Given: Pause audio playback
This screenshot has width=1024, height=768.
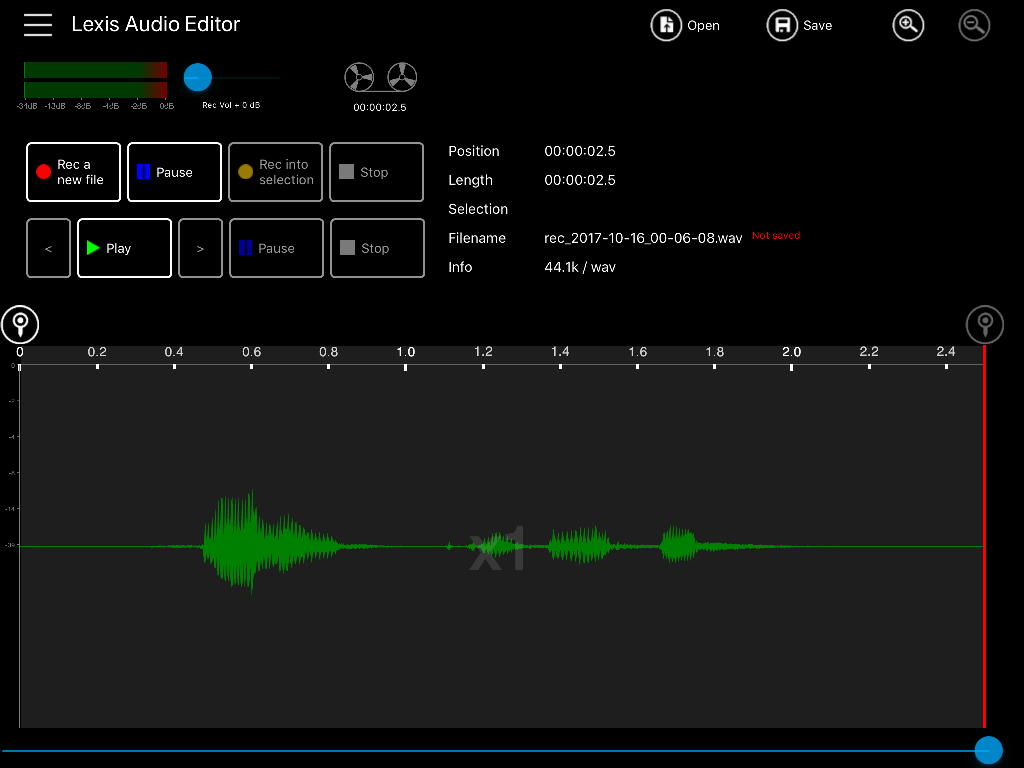Looking at the screenshot, I should pos(276,248).
